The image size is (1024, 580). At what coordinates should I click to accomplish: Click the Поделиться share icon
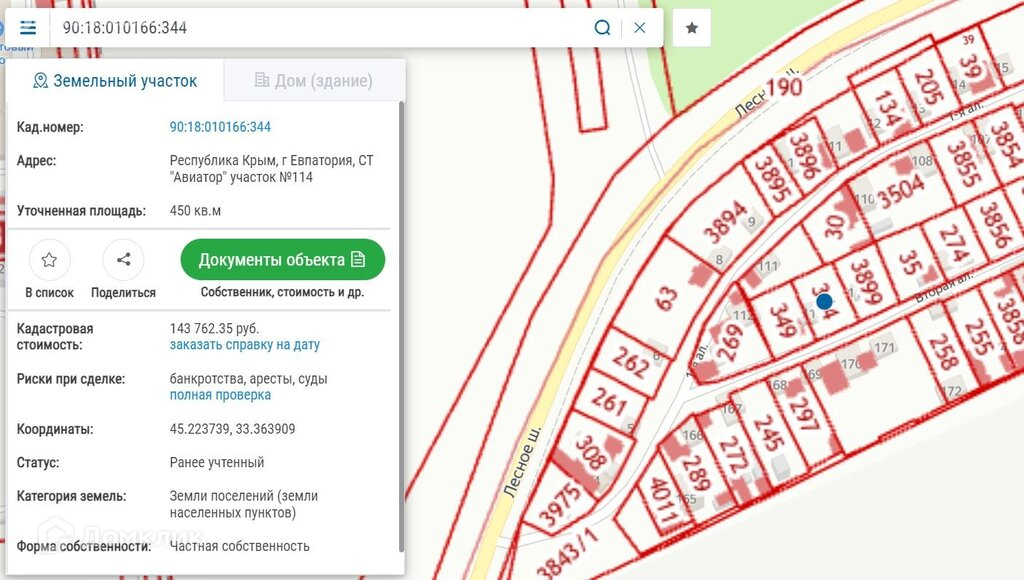pyautogui.click(x=123, y=261)
